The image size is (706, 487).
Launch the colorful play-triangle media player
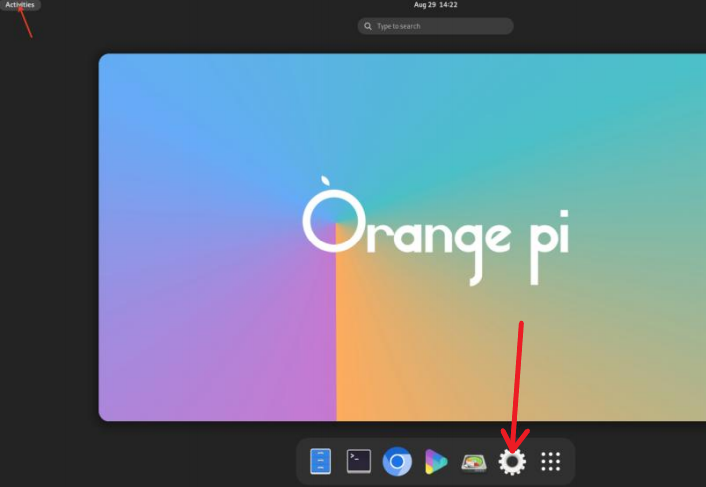pos(436,461)
